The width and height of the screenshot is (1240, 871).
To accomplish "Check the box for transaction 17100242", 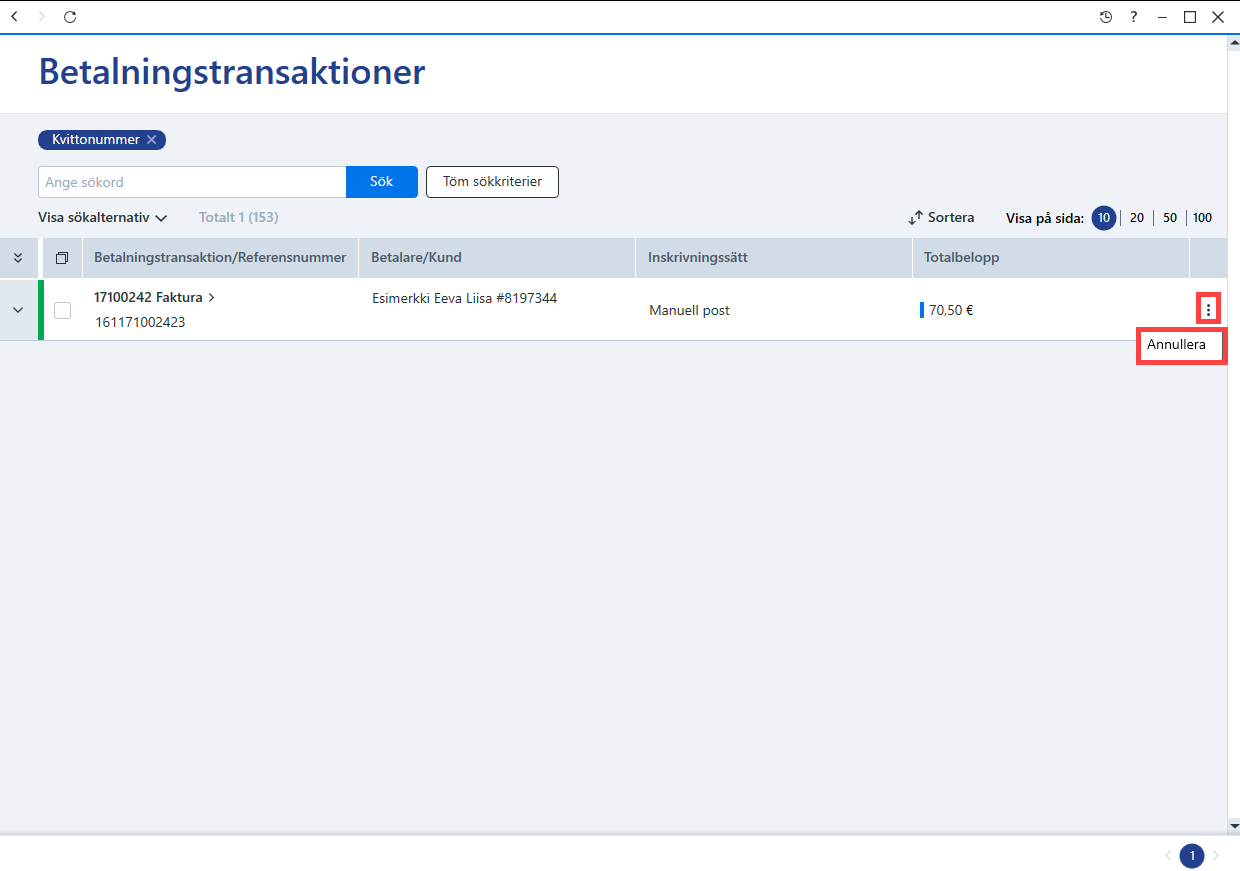I will [62, 310].
